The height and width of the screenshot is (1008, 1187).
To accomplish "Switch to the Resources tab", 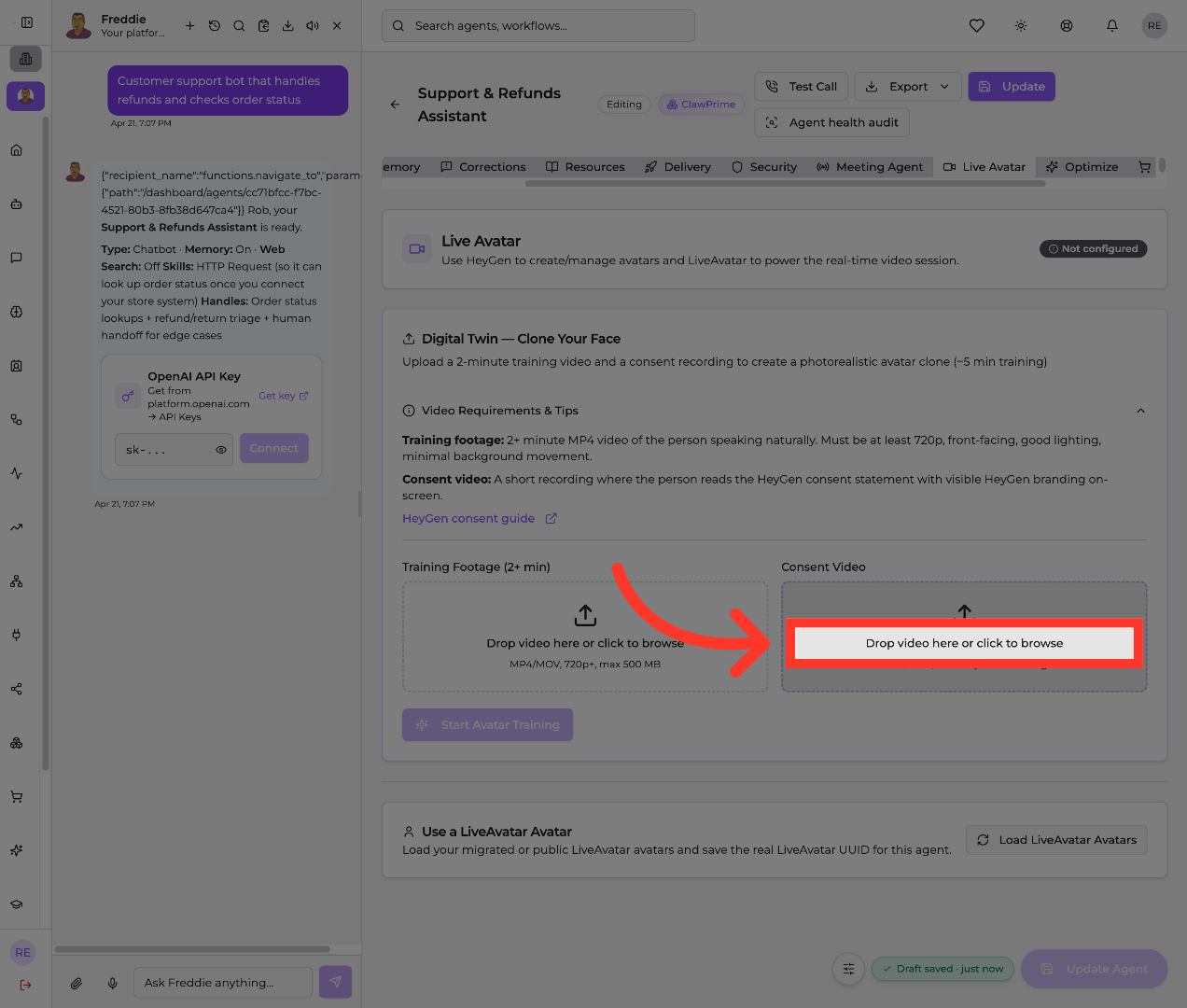I will click(x=585, y=167).
